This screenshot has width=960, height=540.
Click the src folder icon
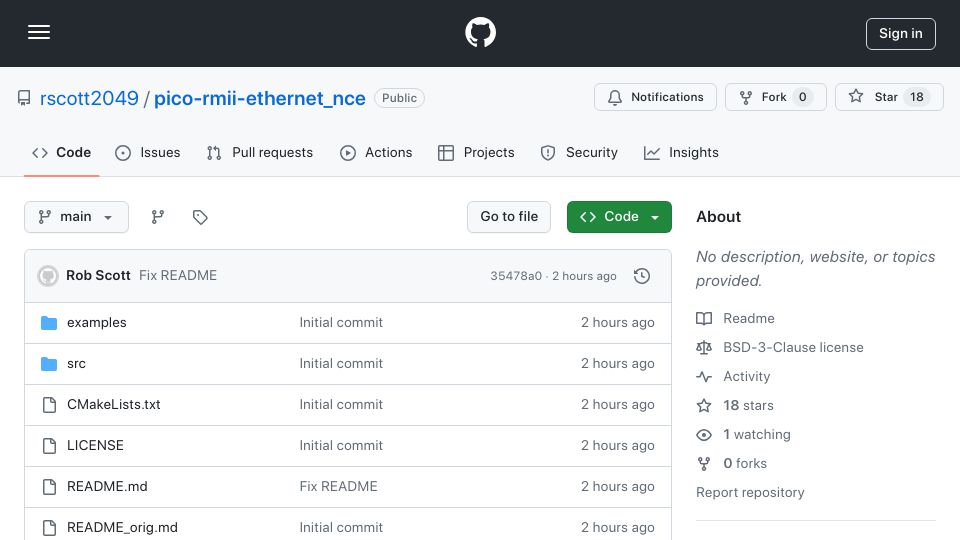(49, 364)
